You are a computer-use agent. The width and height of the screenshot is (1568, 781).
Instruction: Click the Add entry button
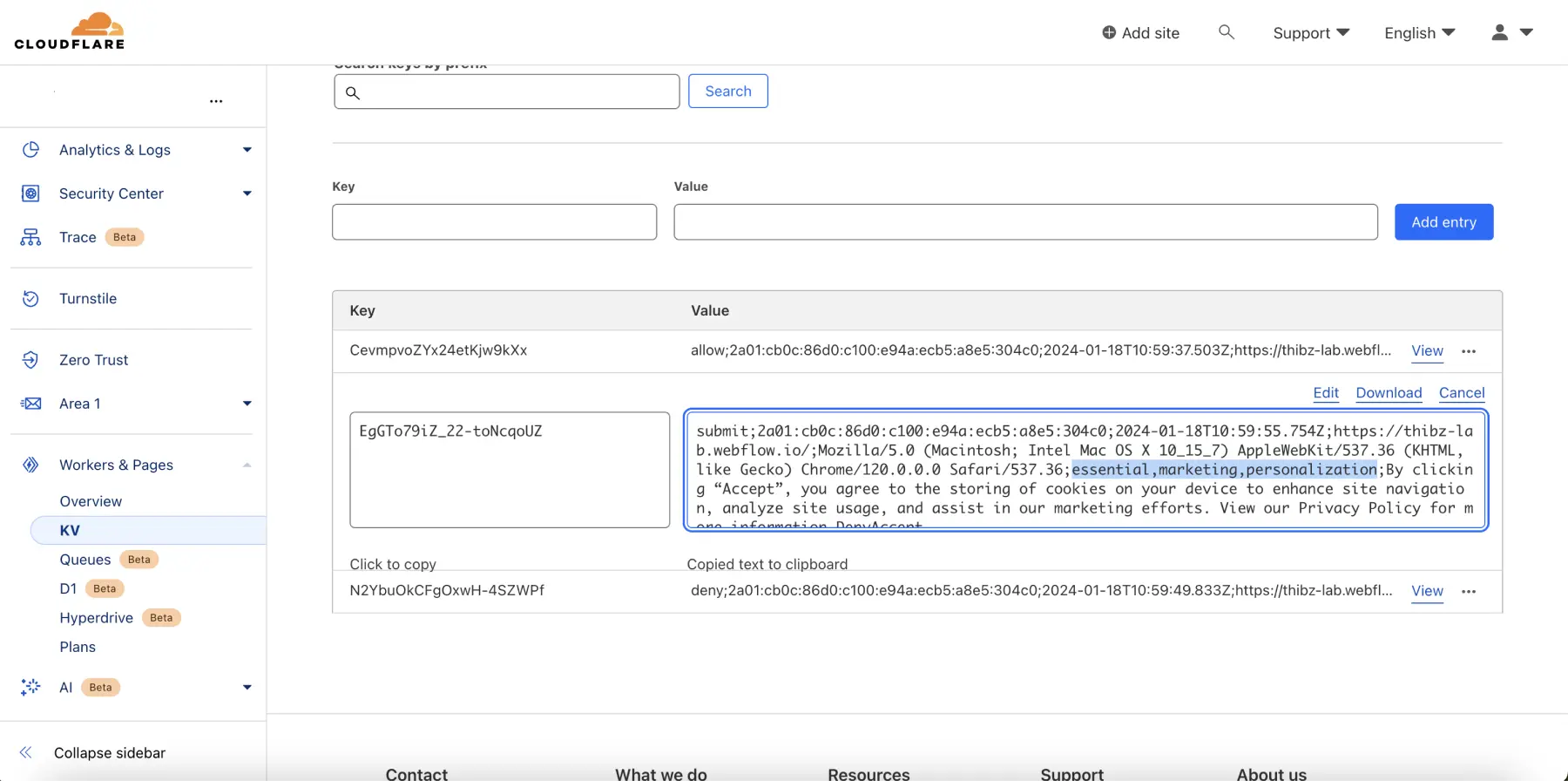coord(1444,222)
